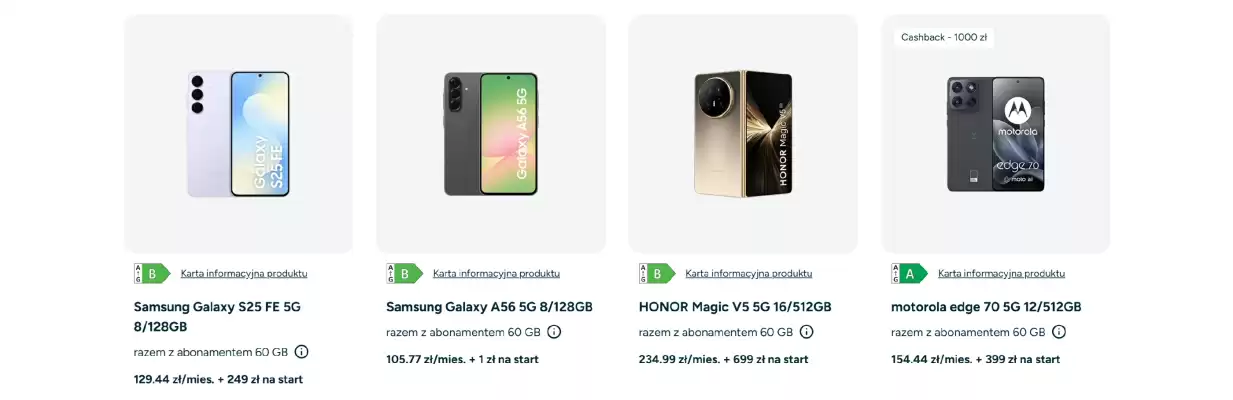Open HONOR Magic V5 5G 16/512GB title

[735, 307]
